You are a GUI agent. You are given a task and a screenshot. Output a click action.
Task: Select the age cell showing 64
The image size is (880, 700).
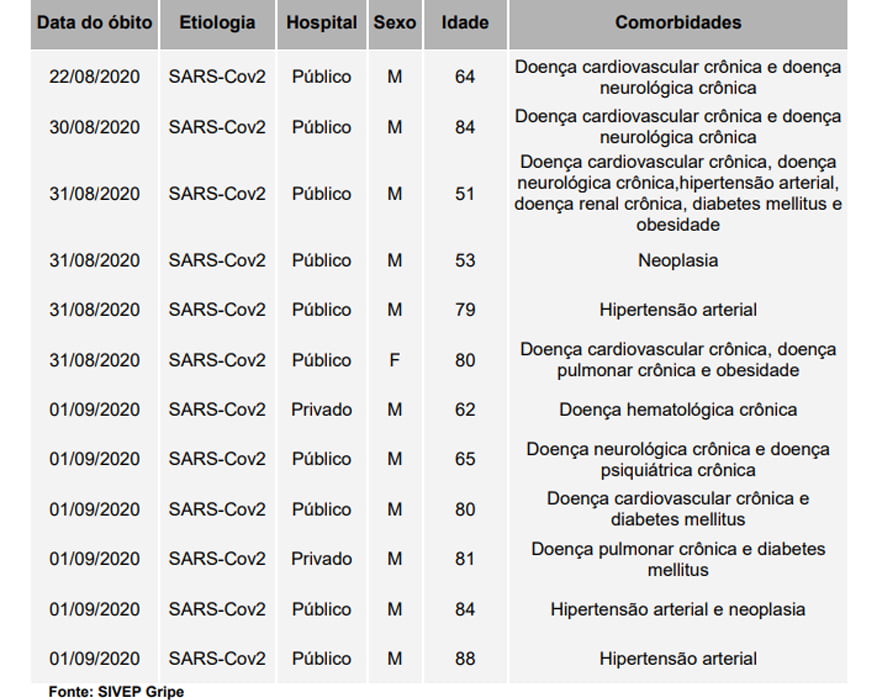[x=465, y=77]
